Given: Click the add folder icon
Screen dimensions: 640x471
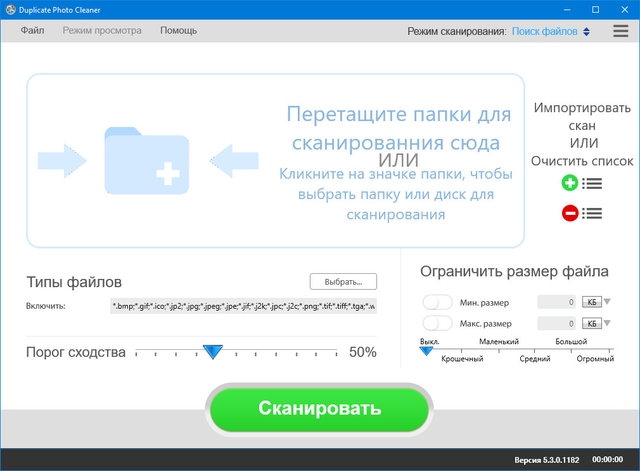Looking at the screenshot, I should 147,160.
